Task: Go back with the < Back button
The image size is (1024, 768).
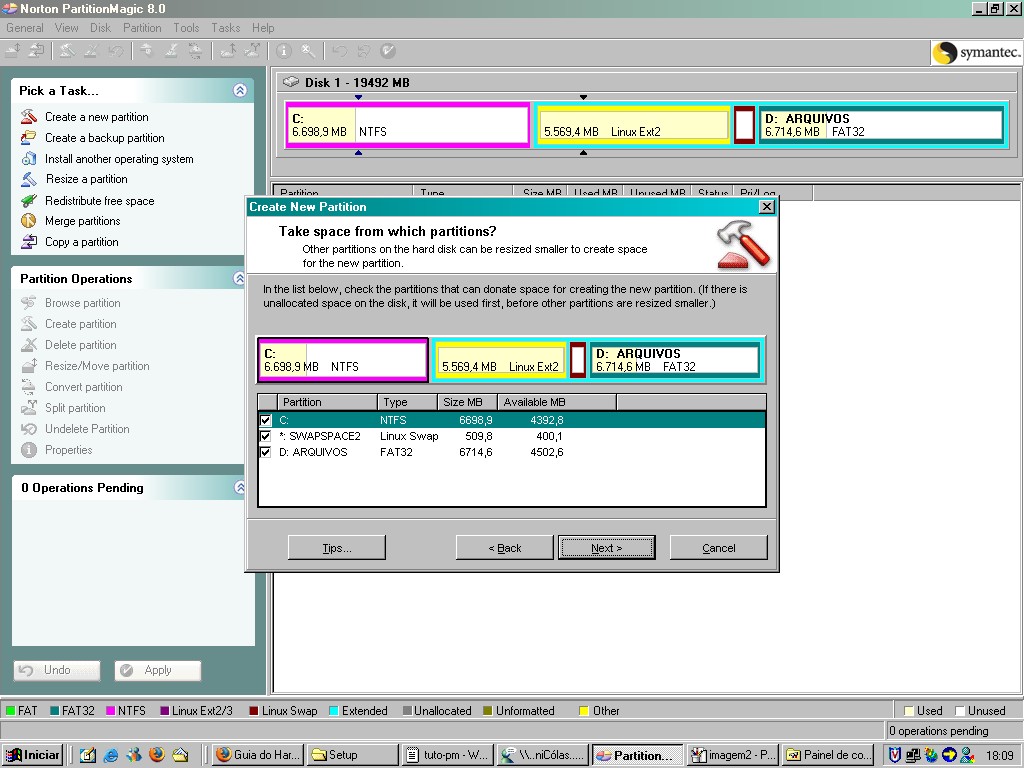Action: [505, 548]
